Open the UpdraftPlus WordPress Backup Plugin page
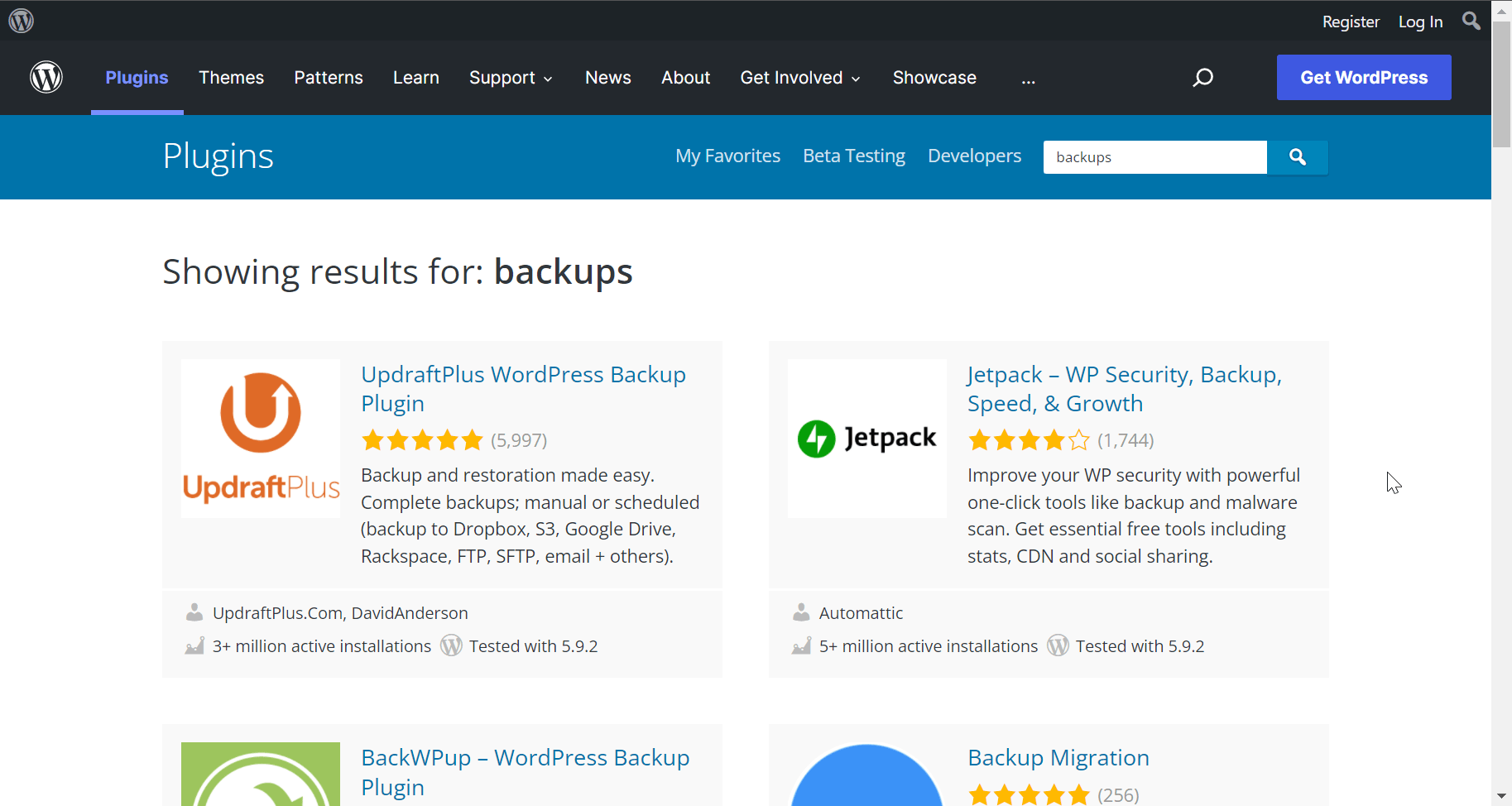The height and width of the screenshot is (806, 1512). tap(523, 388)
